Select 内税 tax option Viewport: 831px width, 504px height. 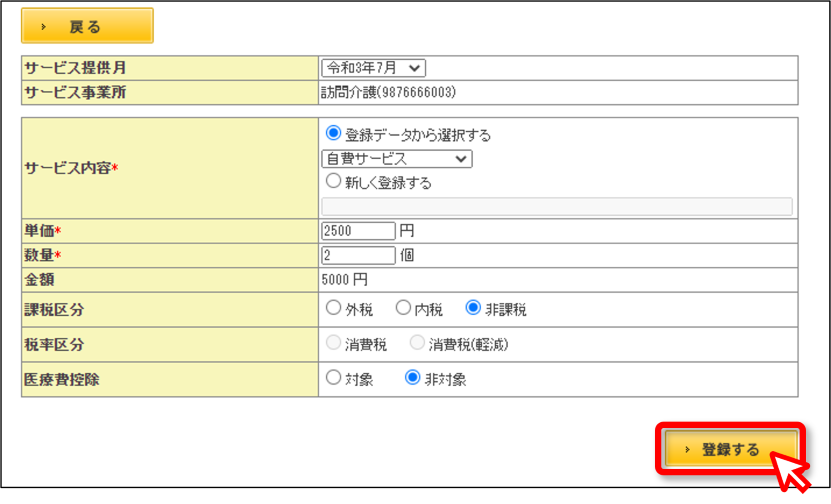[x=403, y=307]
